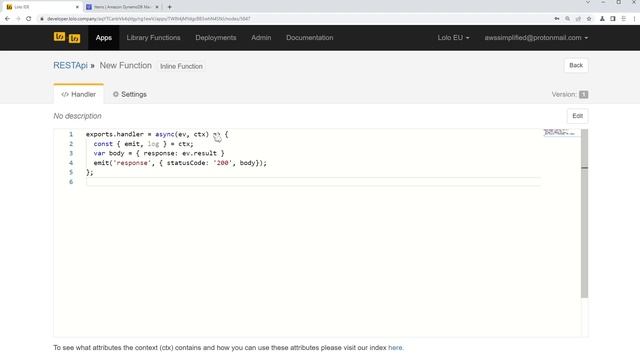Switch to the Amazon DynamoDB tab
Image resolution: width=640 pixels, height=360 pixels.
pos(122,7)
